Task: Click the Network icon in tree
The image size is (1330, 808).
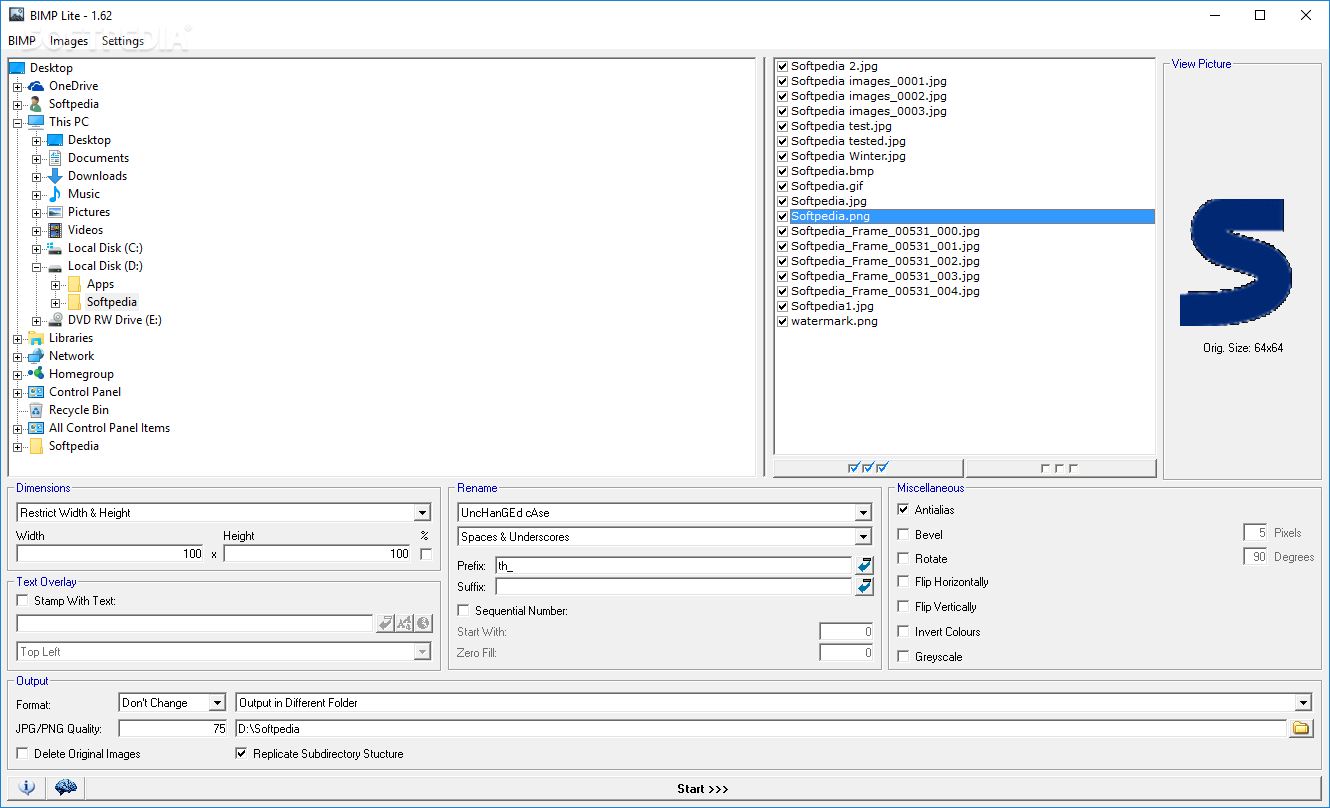Action: point(36,356)
